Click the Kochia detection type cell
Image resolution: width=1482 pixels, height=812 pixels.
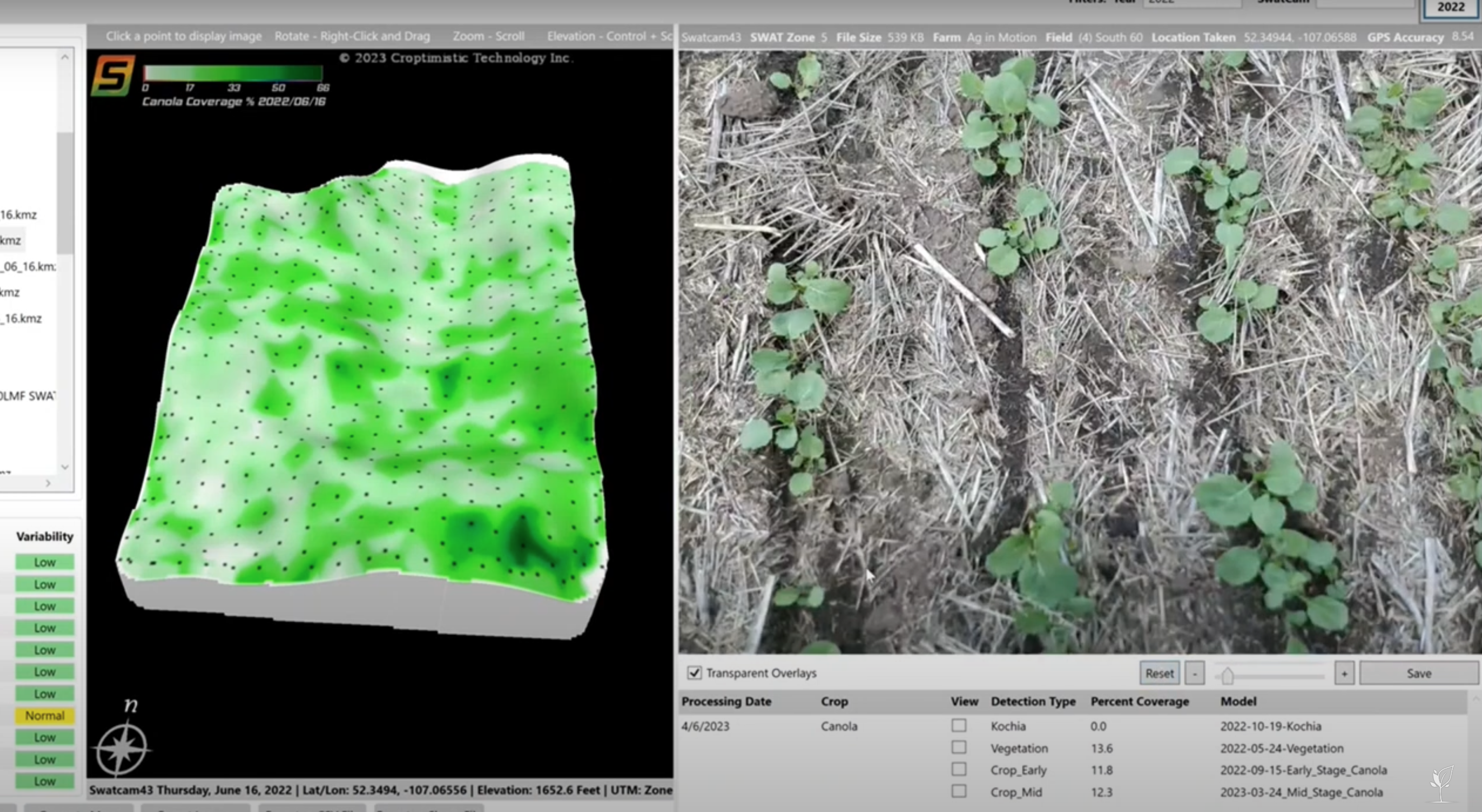coord(1008,726)
